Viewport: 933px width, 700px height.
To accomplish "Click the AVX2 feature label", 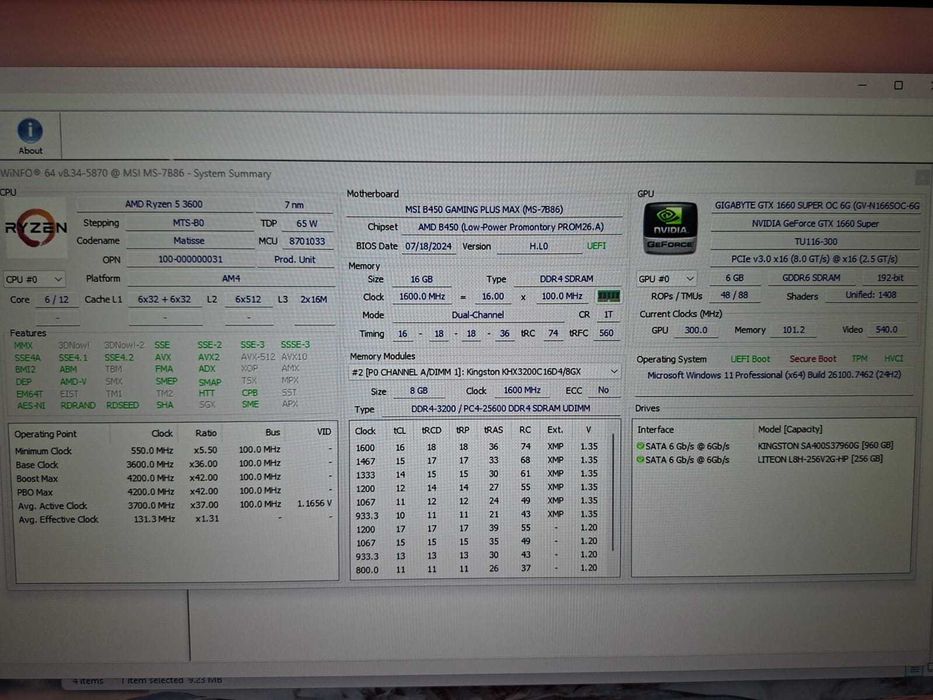I will coord(209,357).
